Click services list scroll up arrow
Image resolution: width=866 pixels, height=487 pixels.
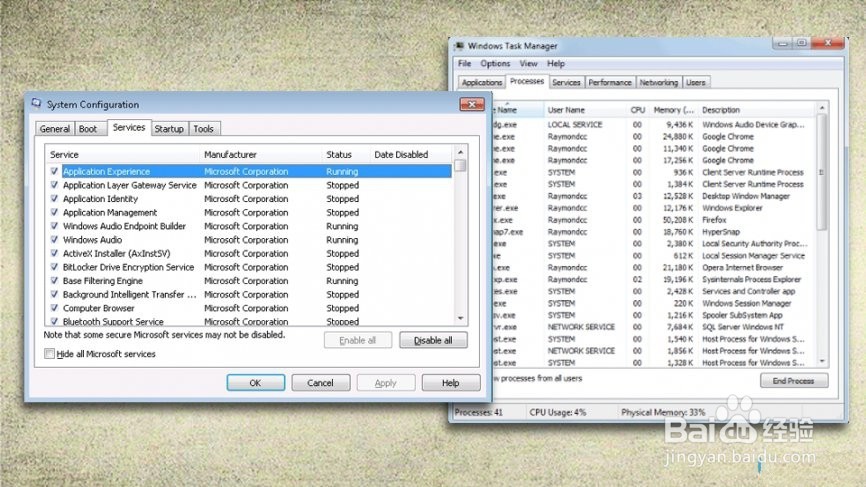pyautogui.click(x=460, y=152)
